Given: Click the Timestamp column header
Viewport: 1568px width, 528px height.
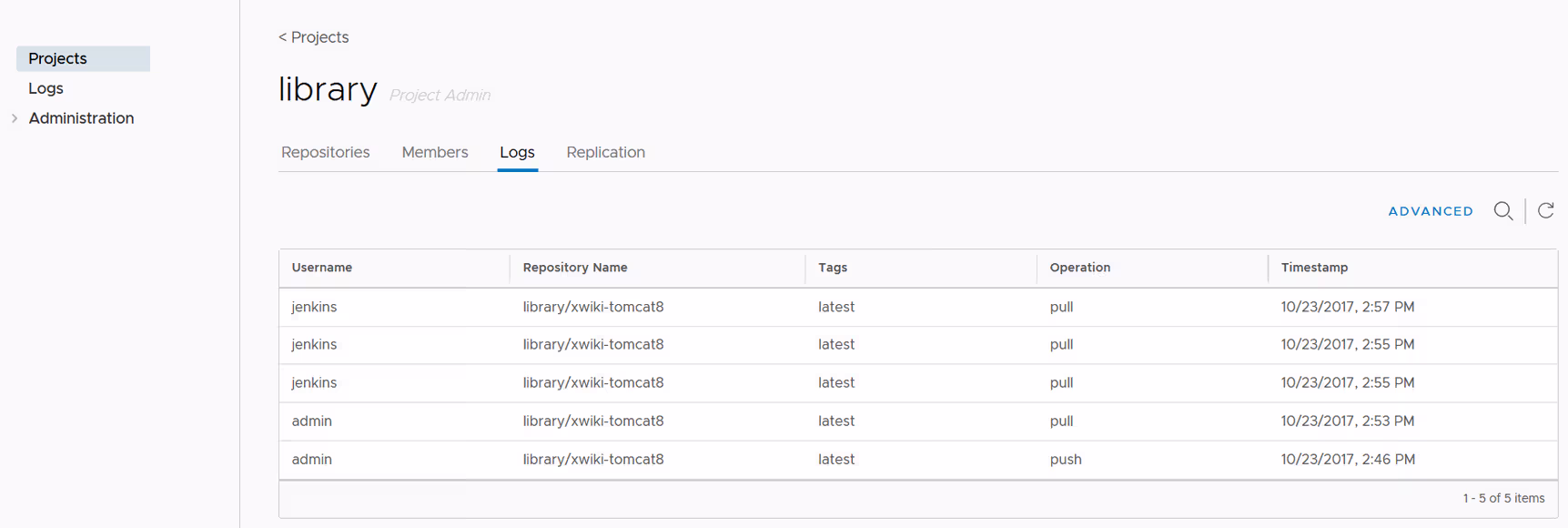Looking at the screenshot, I should point(1314,268).
